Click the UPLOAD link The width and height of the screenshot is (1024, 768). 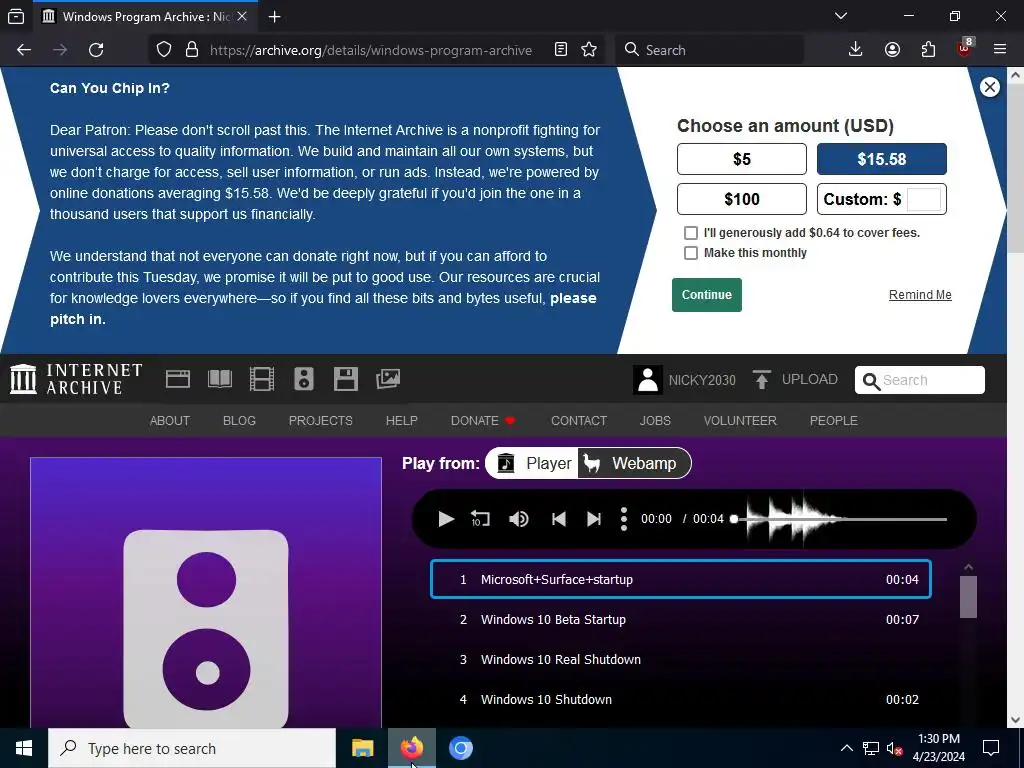(x=795, y=379)
